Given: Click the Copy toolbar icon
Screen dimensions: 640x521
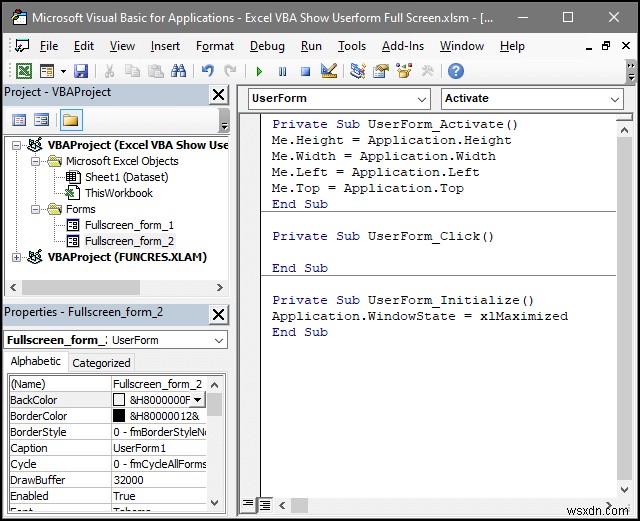Looking at the screenshot, I should pos(132,71).
